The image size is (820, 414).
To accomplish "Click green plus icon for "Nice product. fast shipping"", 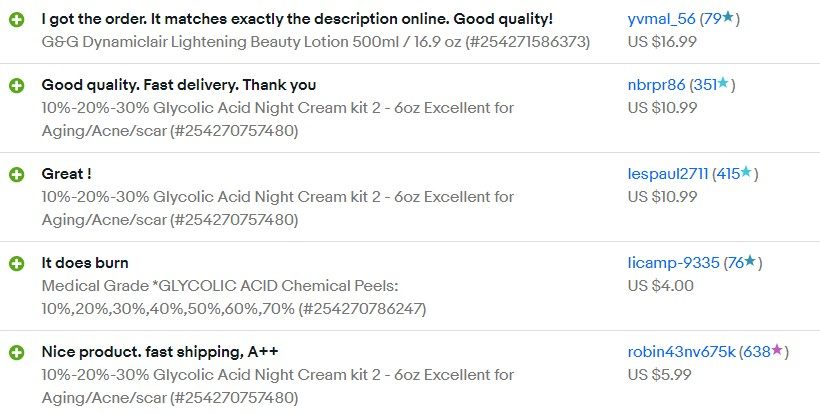I will (17, 353).
